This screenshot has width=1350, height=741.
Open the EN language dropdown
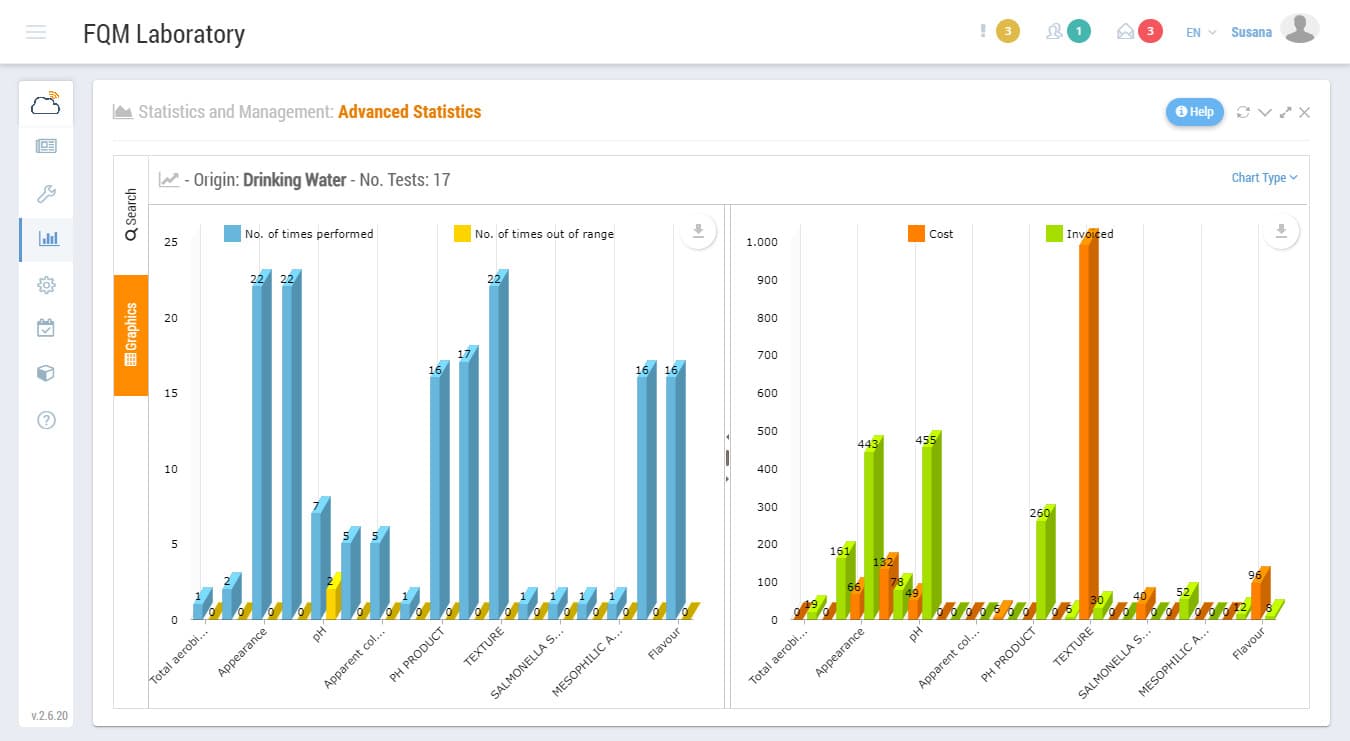tap(1200, 32)
